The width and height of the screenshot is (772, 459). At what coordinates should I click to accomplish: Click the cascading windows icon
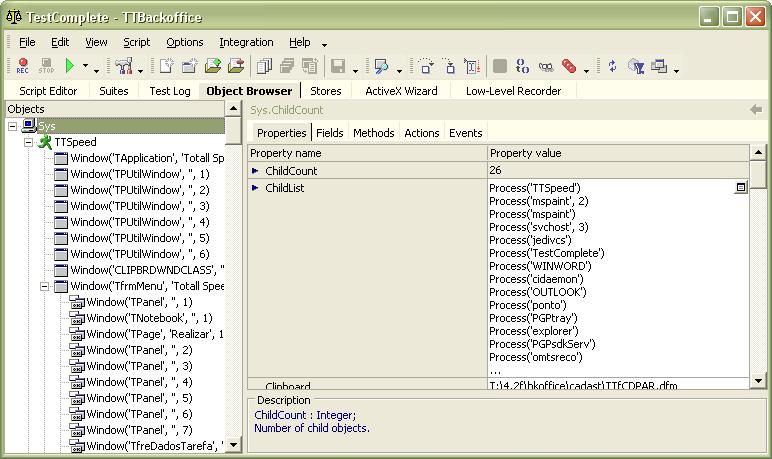click(659, 66)
